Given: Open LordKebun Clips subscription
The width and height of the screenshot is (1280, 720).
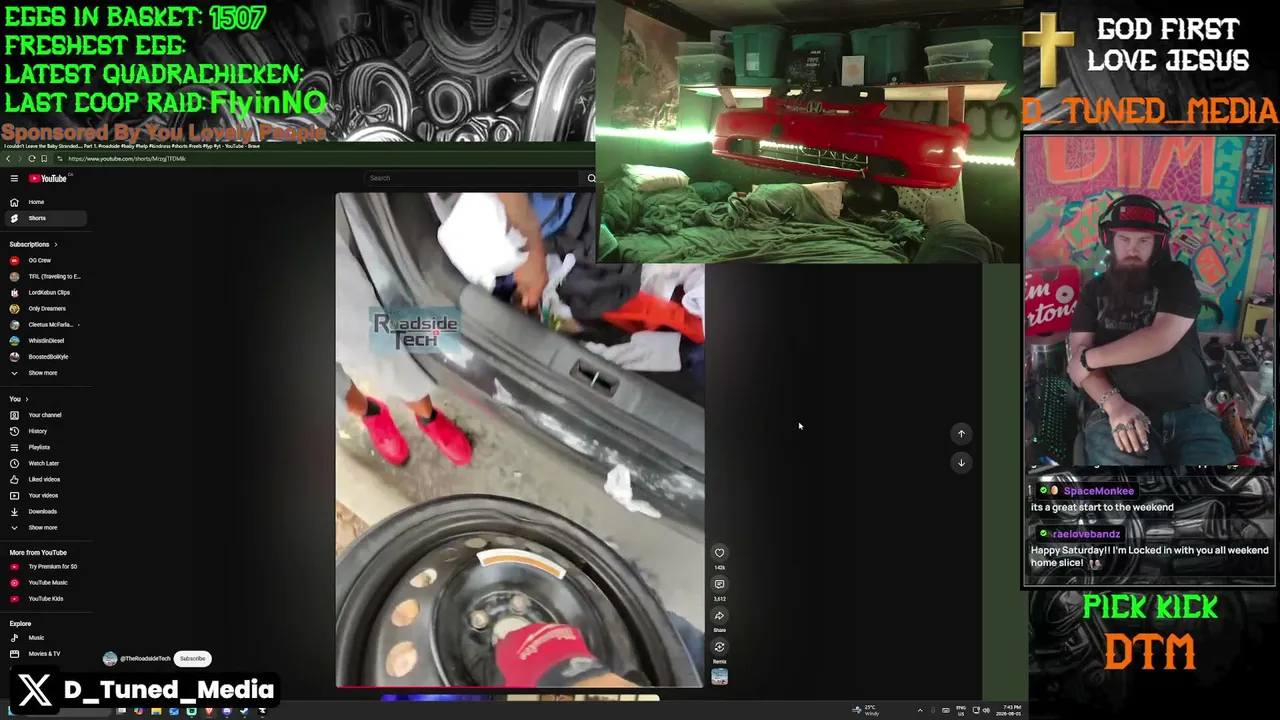Looking at the screenshot, I should 47,292.
